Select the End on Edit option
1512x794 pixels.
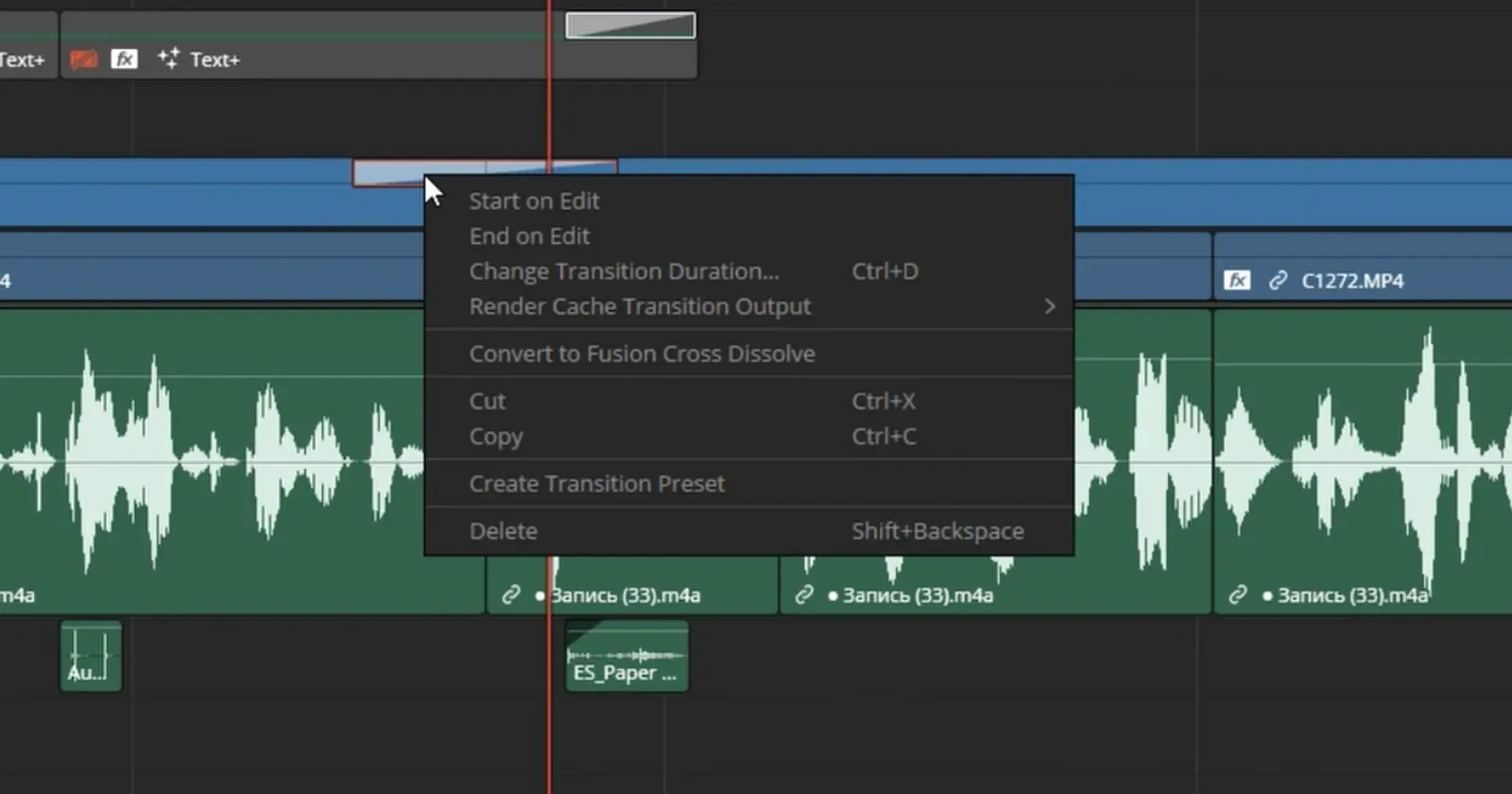748,236
